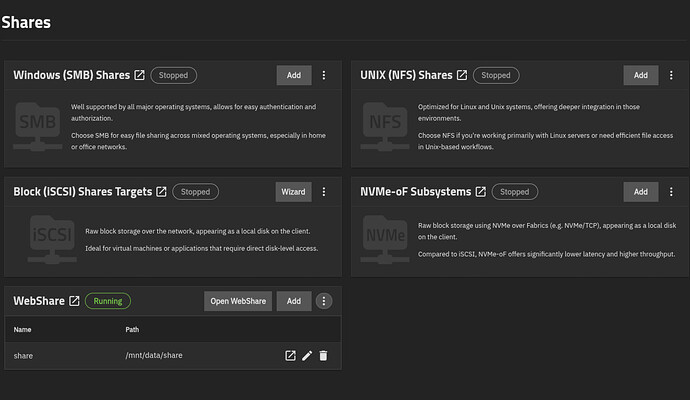Viewport: 690px width, 400px height.
Task: Open the share row in new window
Action: point(290,355)
